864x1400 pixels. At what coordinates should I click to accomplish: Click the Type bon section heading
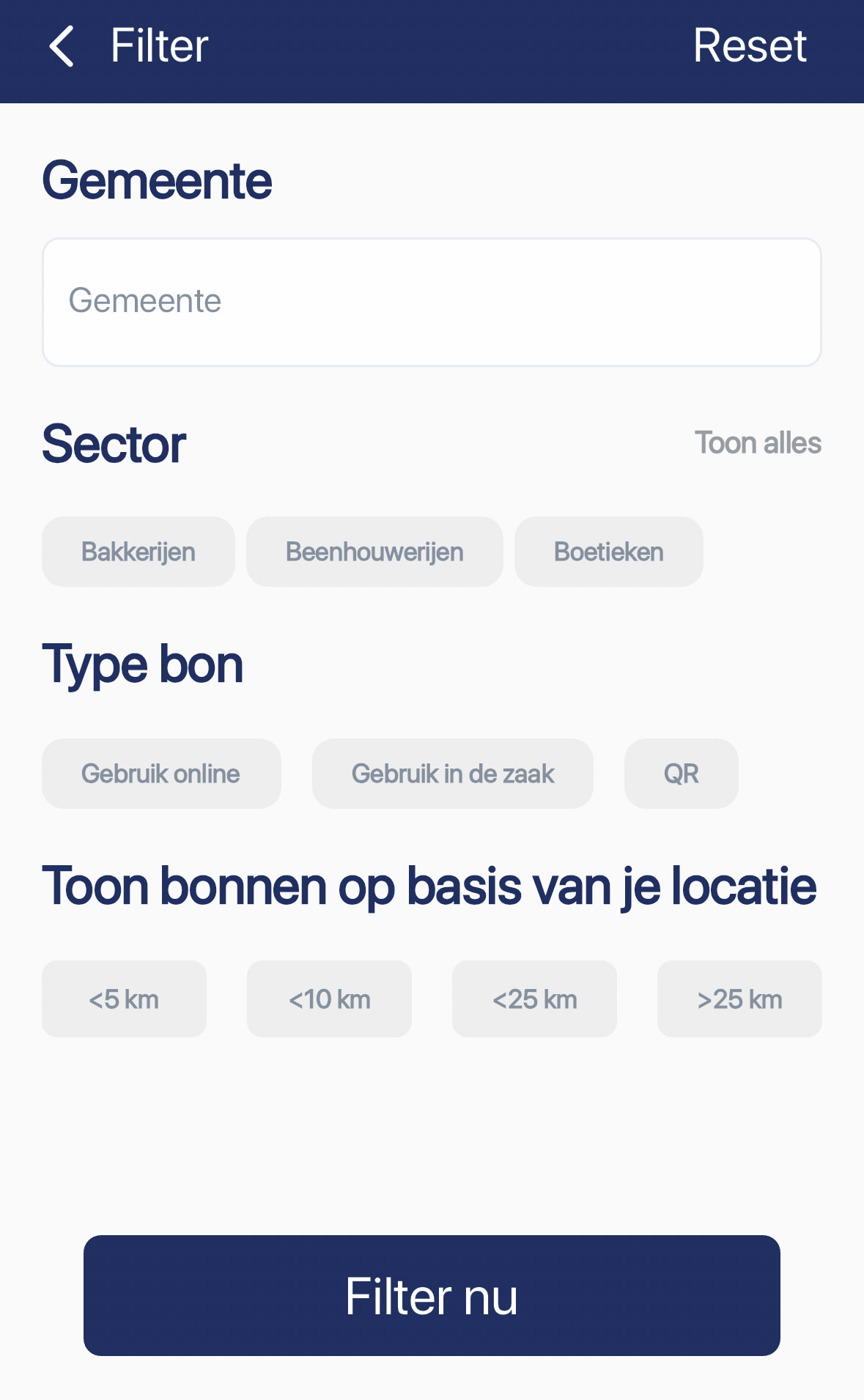[x=143, y=664]
